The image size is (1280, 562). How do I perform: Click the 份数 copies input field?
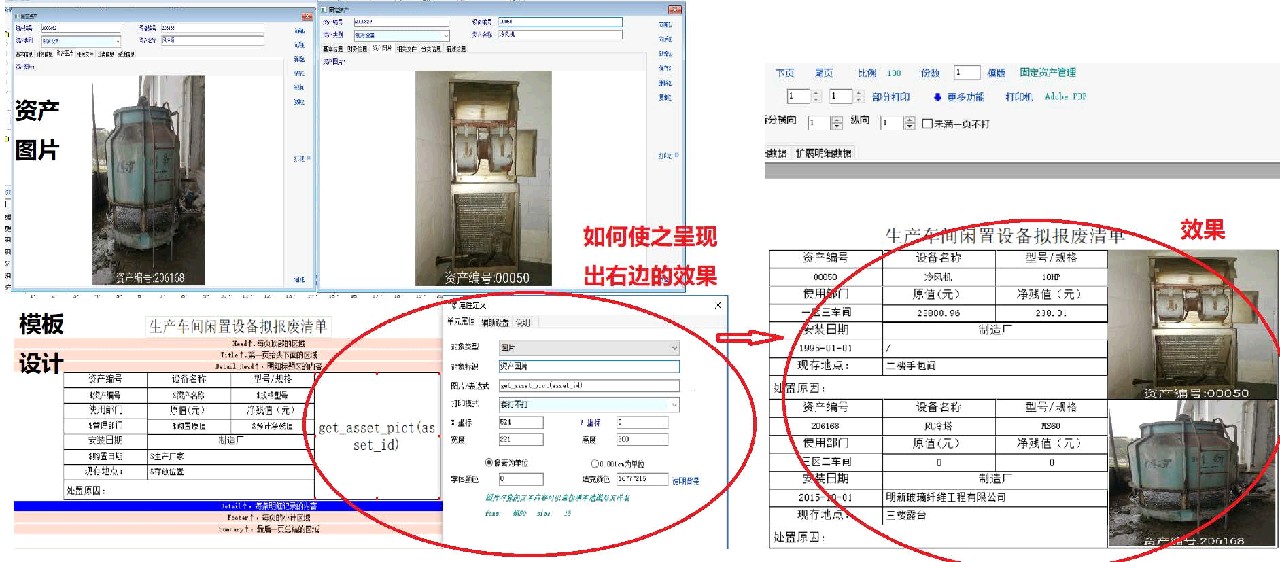(966, 73)
